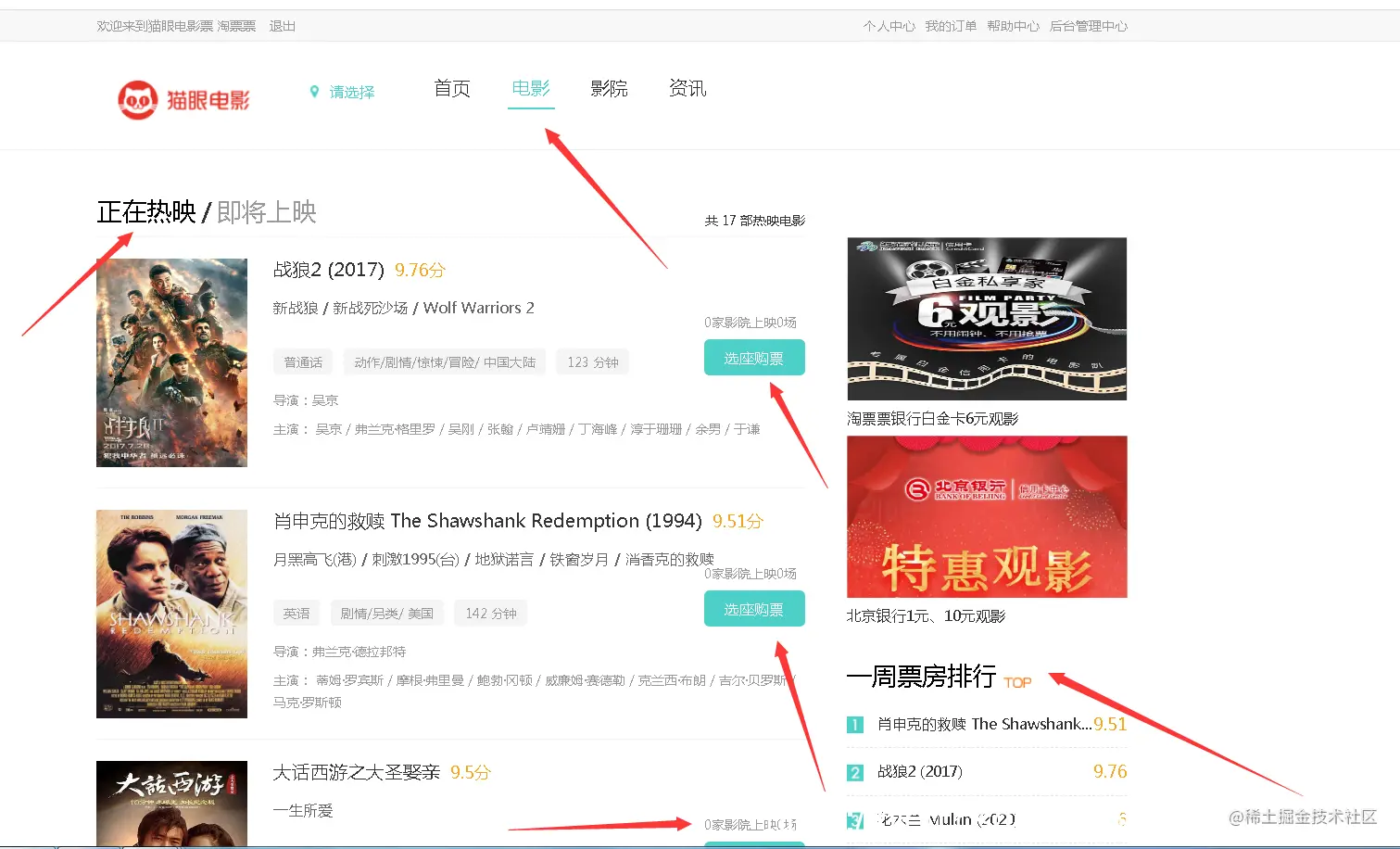Click 新战狼 / 新战死沙场 / Wolf Warriors 2 alias
1400x849 pixels.
pos(404,308)
